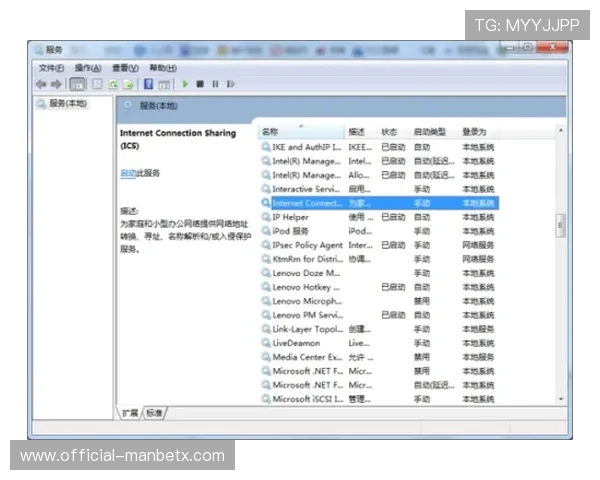Click the Properties toolbar icon
600x480 pixels.
(97, 84)
